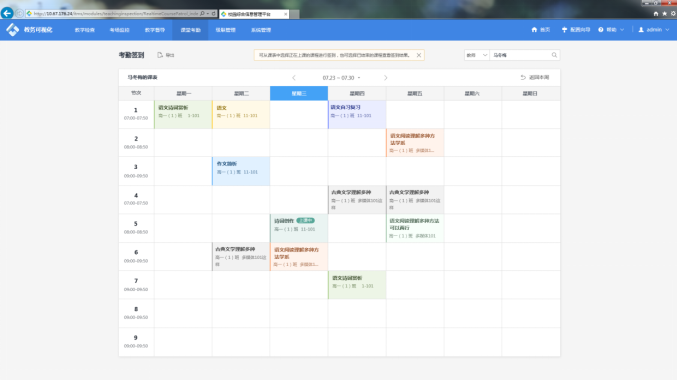Screen dimensions: 677x380
Task: Open the blue 作文 course on Tuesday period 3
Action: click(x=241, y=171)
